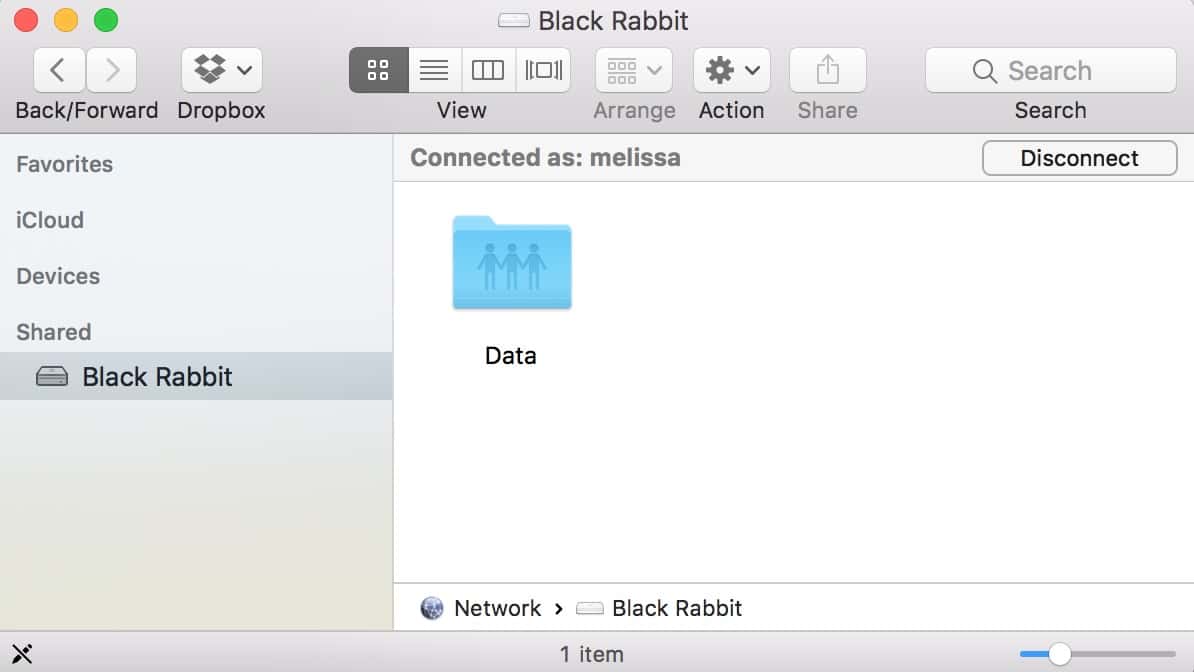Switch to icon view
The height and width of the screenshot is (672, 1194).
pos(378,71)
